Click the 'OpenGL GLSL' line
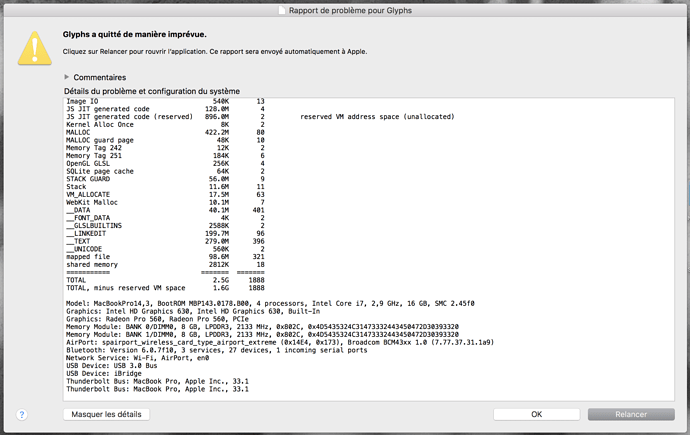This screenshot has height=435, width=690. (x=165, y=164)
